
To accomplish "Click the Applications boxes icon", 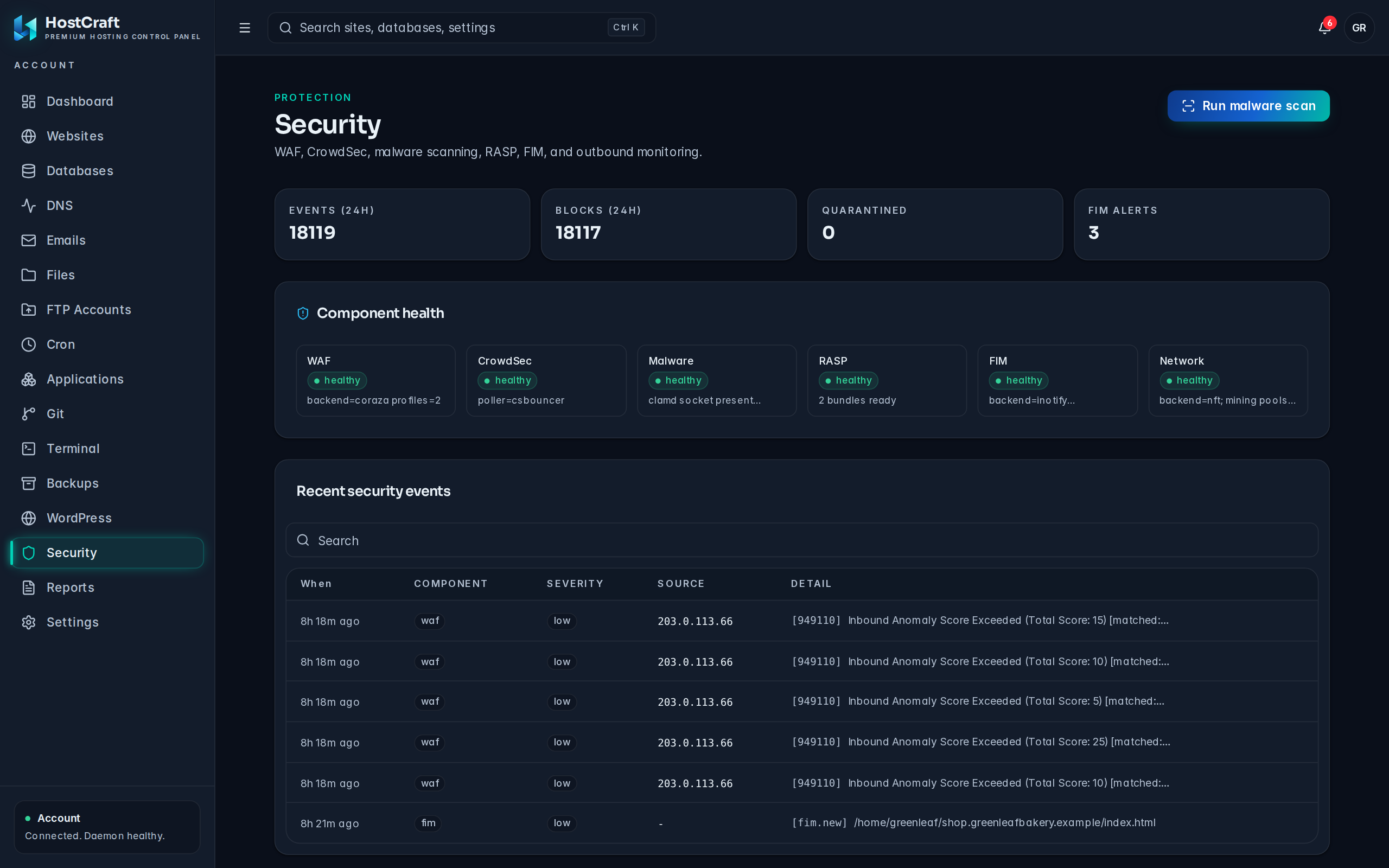I will [29, 379].
